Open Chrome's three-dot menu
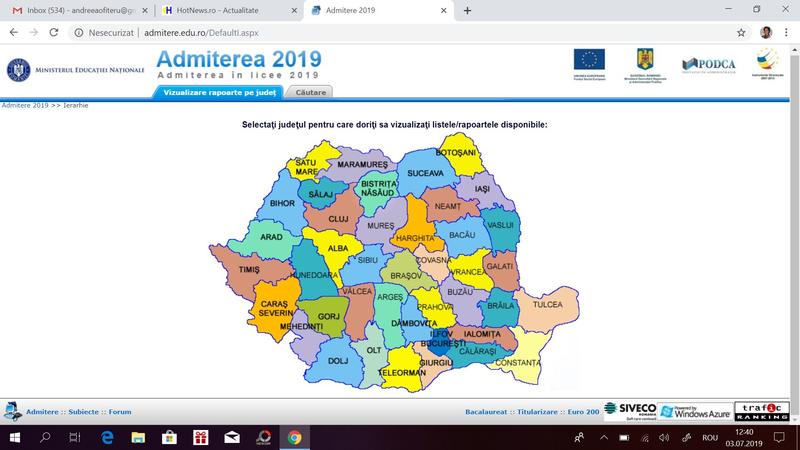800x450 pixels. click(x=788, y=32)
